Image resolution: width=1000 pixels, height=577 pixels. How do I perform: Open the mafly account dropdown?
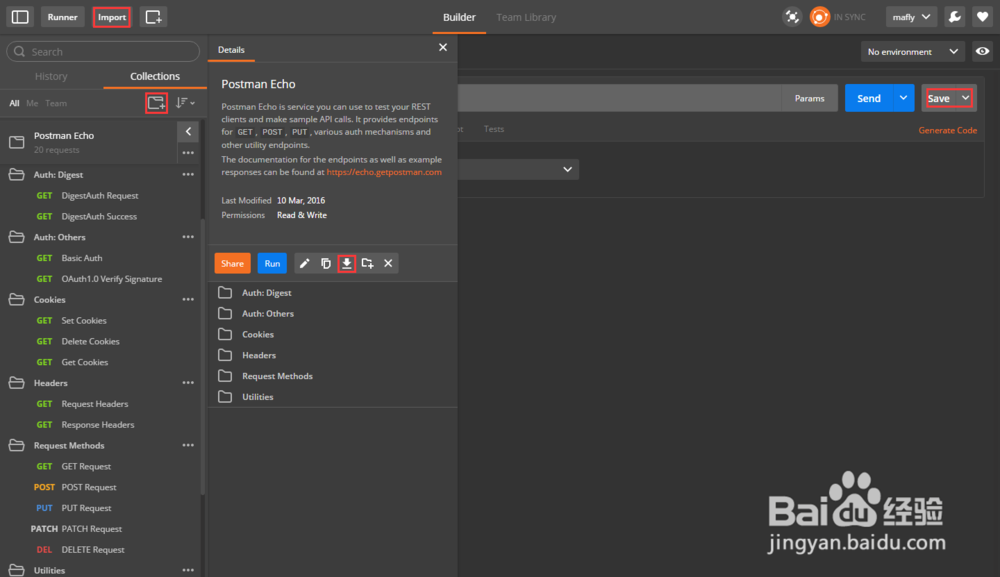click(911, 17)
